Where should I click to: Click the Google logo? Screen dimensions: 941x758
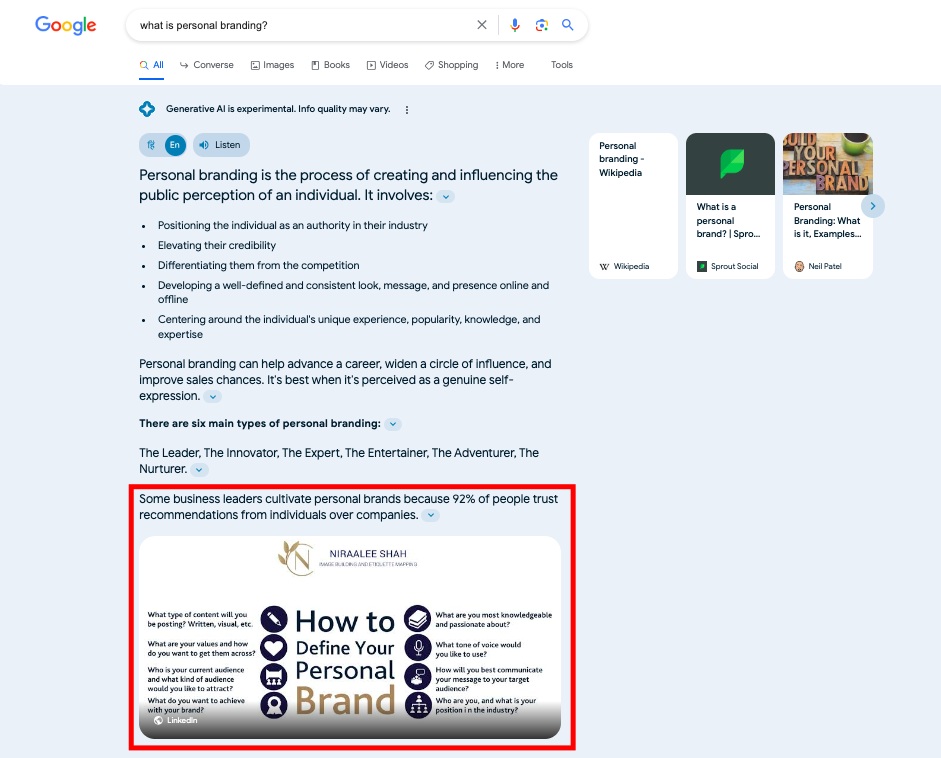(x=66, y=26)
